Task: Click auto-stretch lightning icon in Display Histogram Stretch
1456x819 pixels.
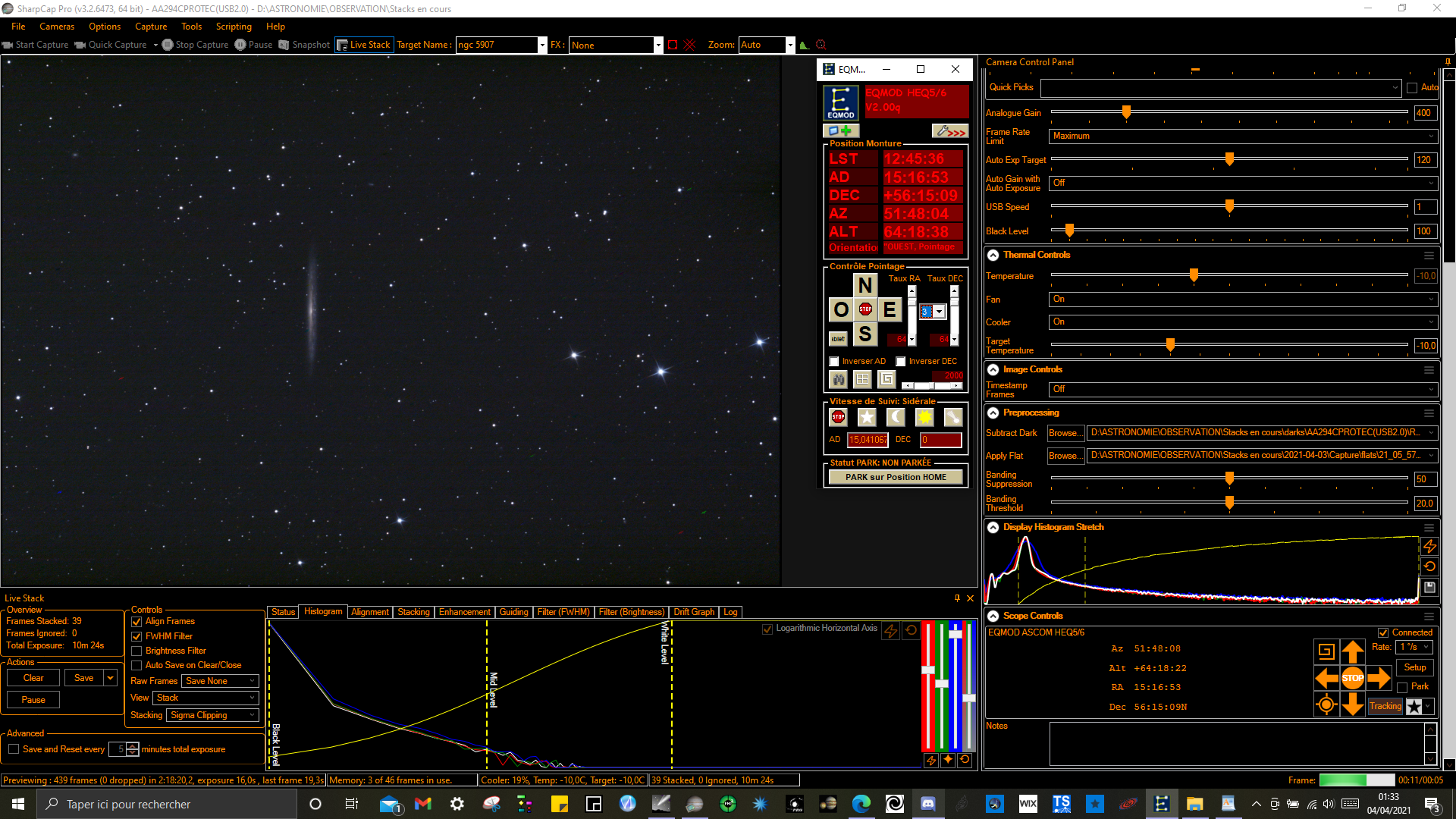Action: pyautogui.click(x=1429, y=546)
